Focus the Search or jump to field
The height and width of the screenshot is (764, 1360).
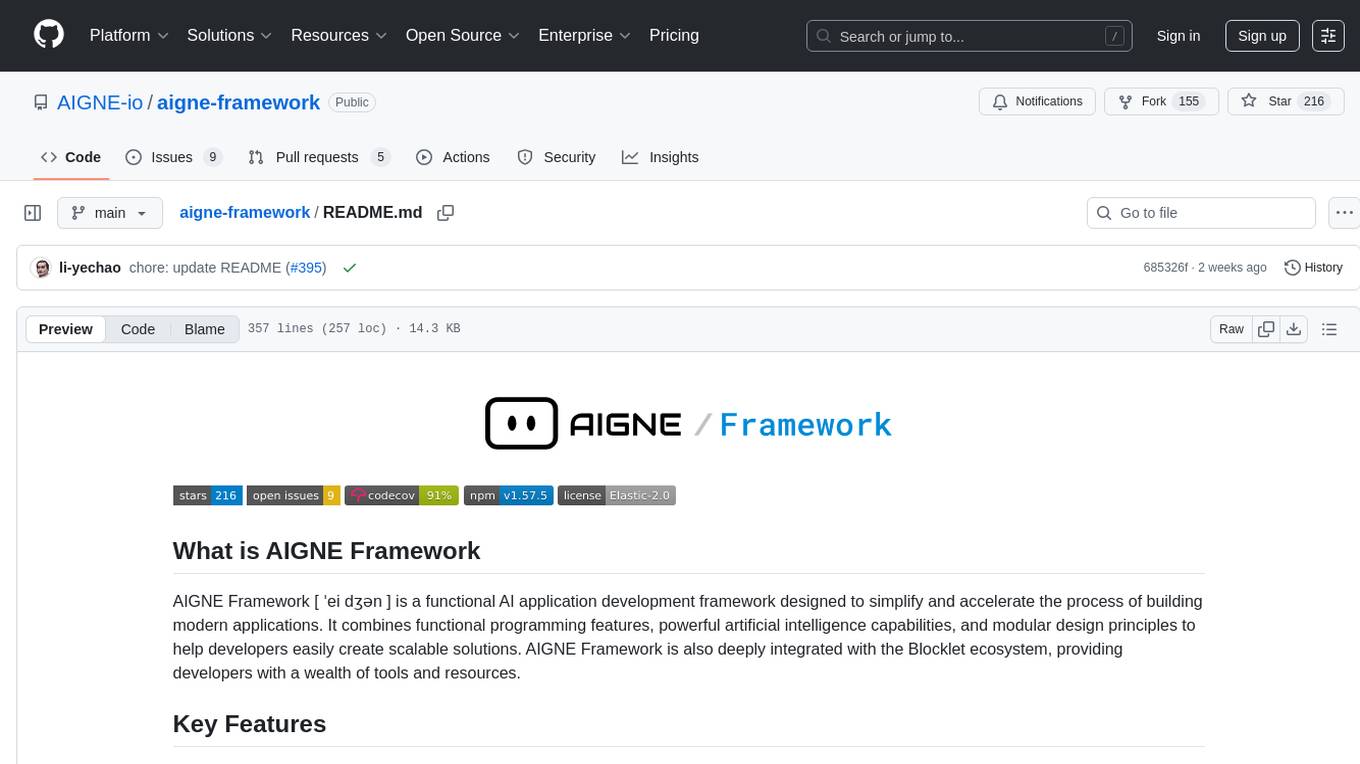pos(971,36)
